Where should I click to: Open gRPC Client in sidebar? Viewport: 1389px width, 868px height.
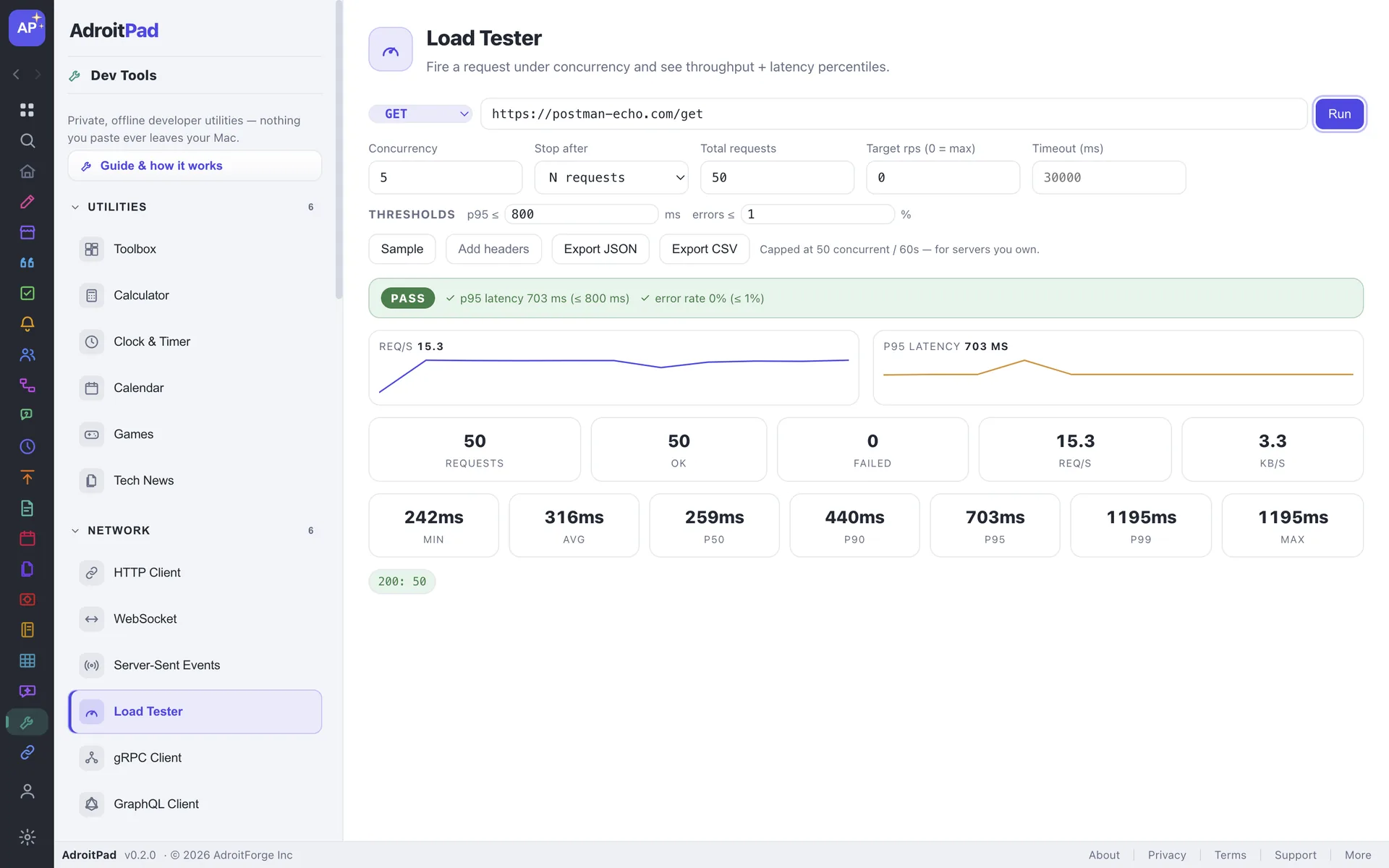195,757
